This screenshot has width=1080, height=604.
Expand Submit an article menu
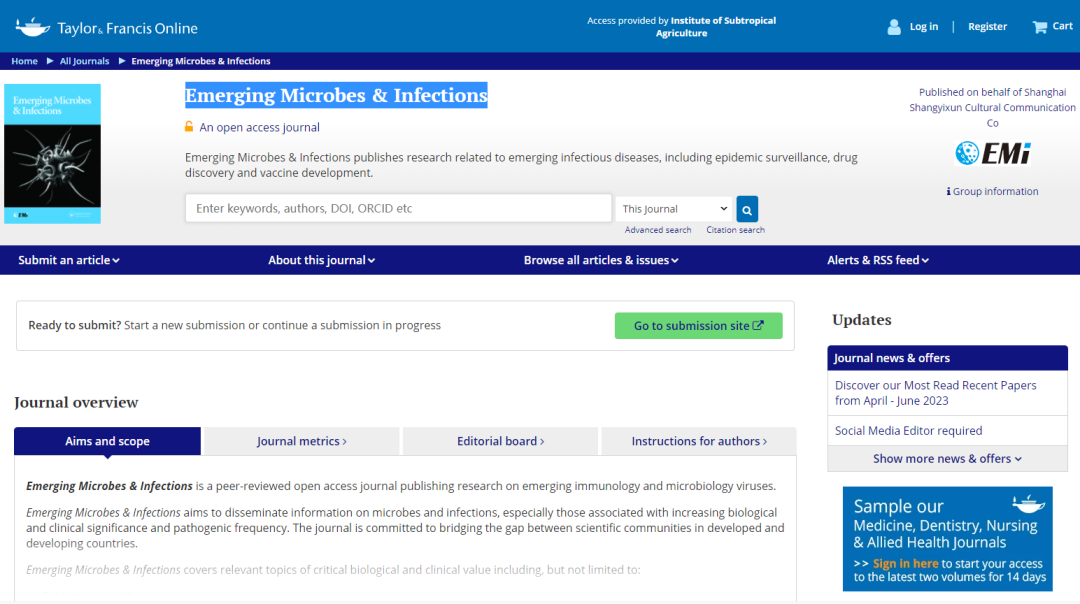pyautogui.click(x=69, y=260)
